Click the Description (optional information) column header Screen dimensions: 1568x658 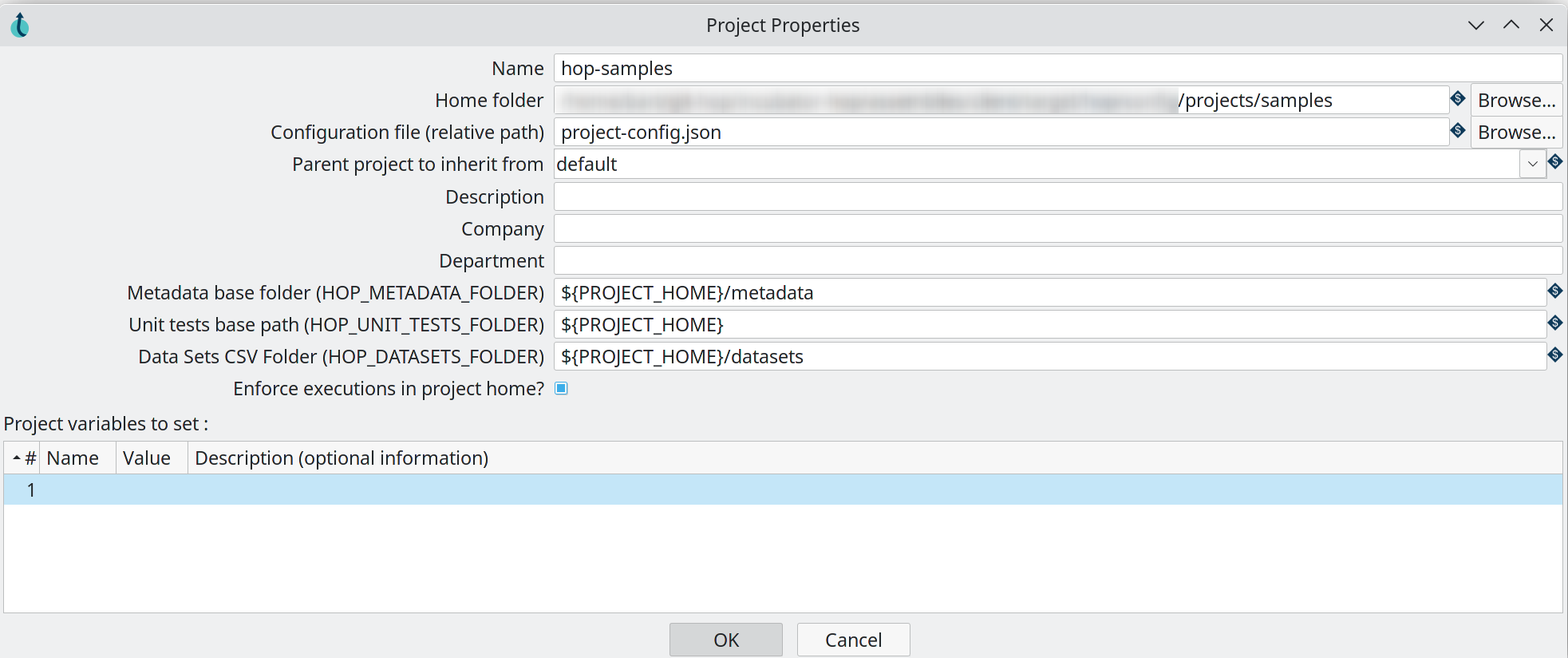click(342, 458)
